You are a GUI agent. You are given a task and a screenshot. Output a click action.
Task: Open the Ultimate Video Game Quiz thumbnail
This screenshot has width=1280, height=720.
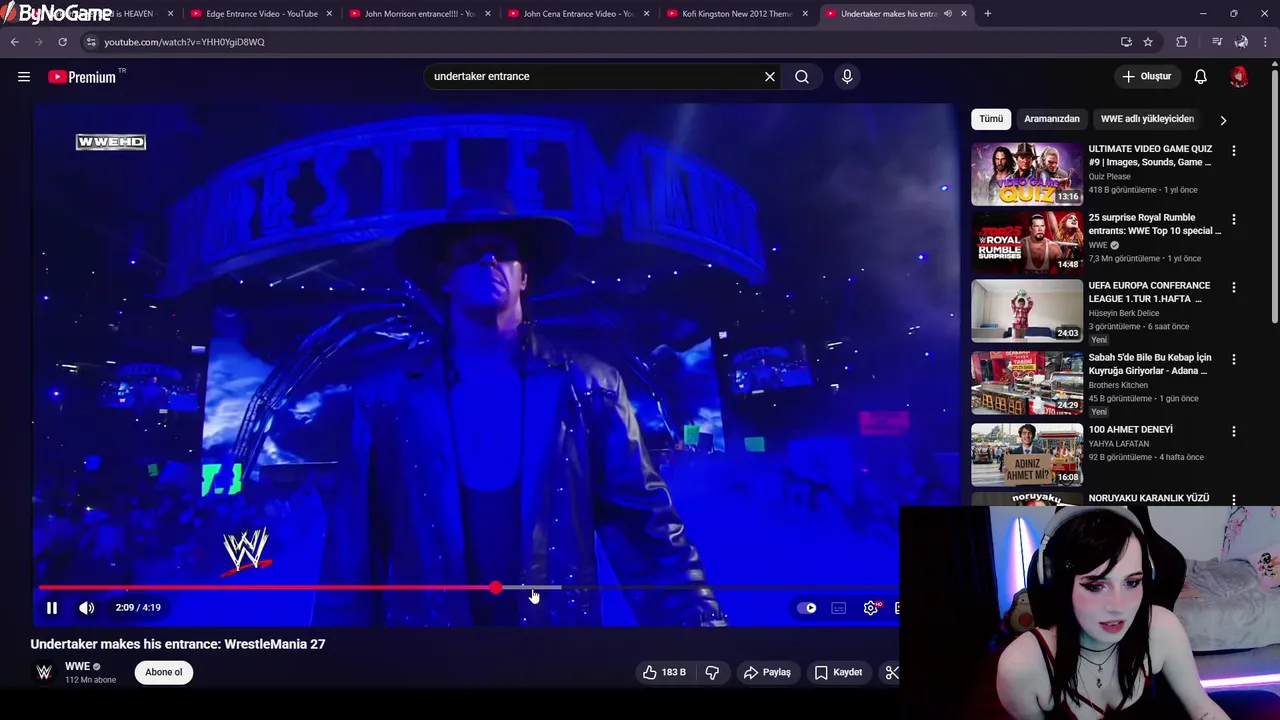point(1027,174)
